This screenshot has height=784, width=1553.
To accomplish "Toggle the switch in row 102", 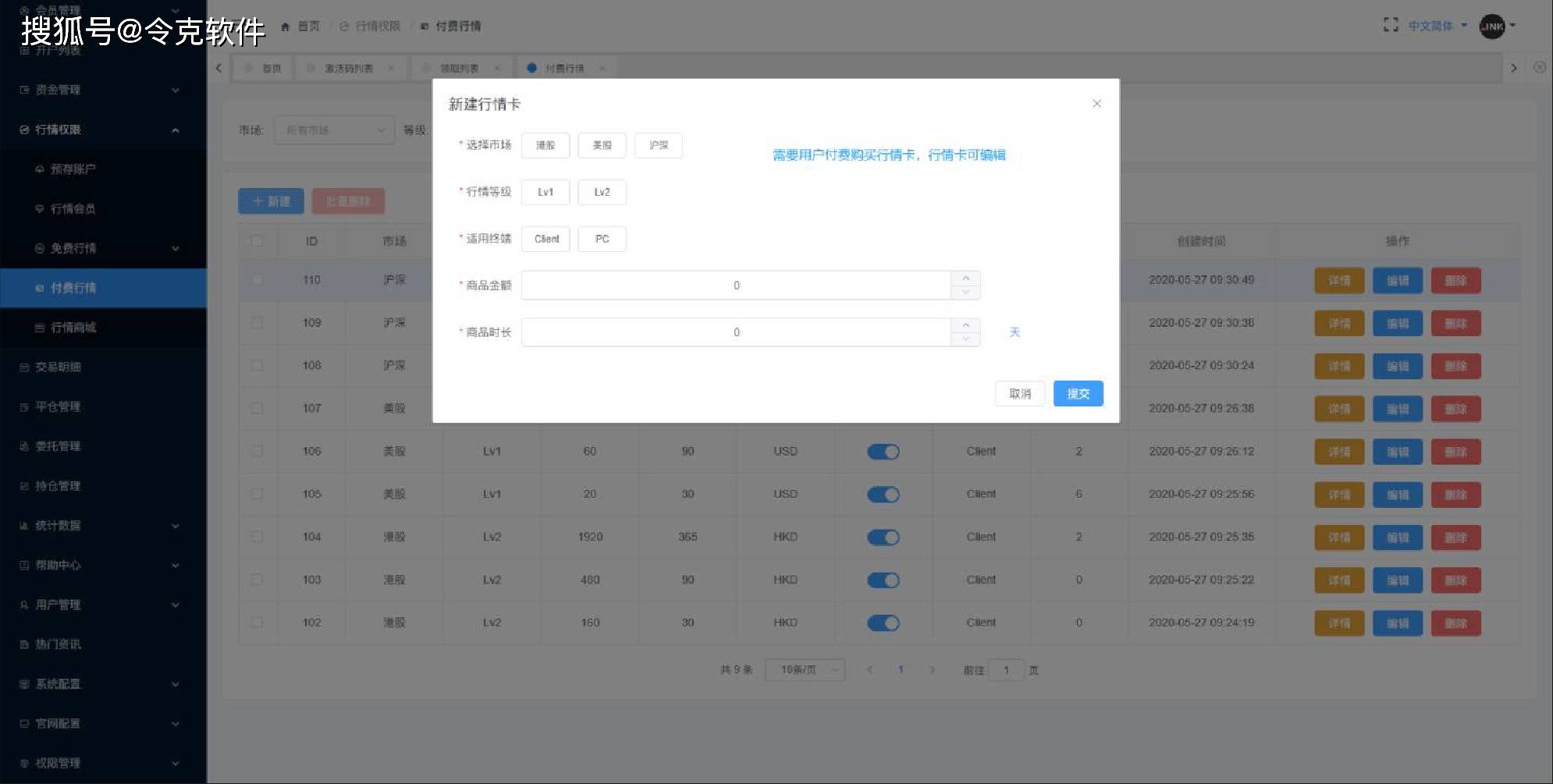I will coord(883,623).
